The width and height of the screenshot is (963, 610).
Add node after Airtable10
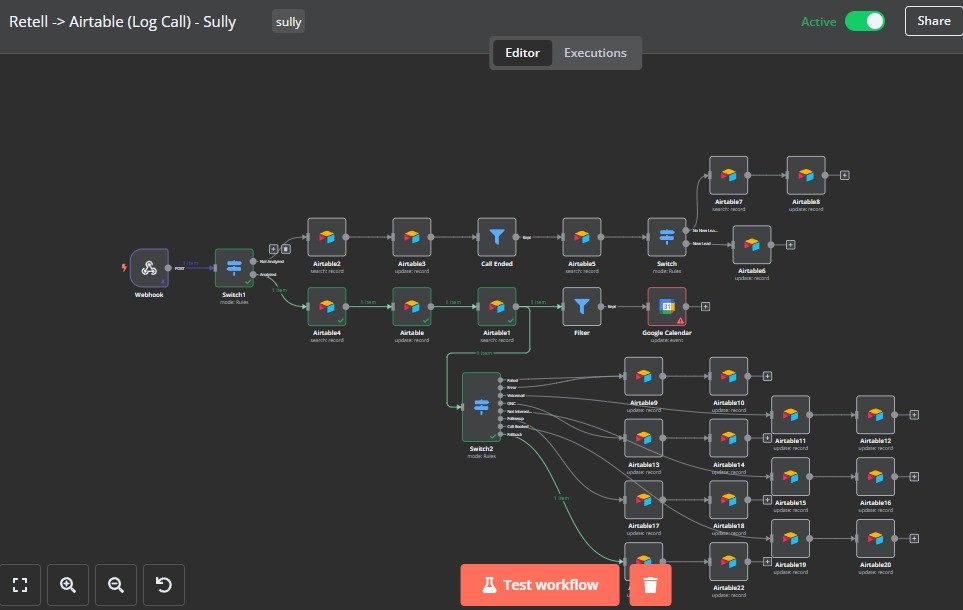pos(767,376)
